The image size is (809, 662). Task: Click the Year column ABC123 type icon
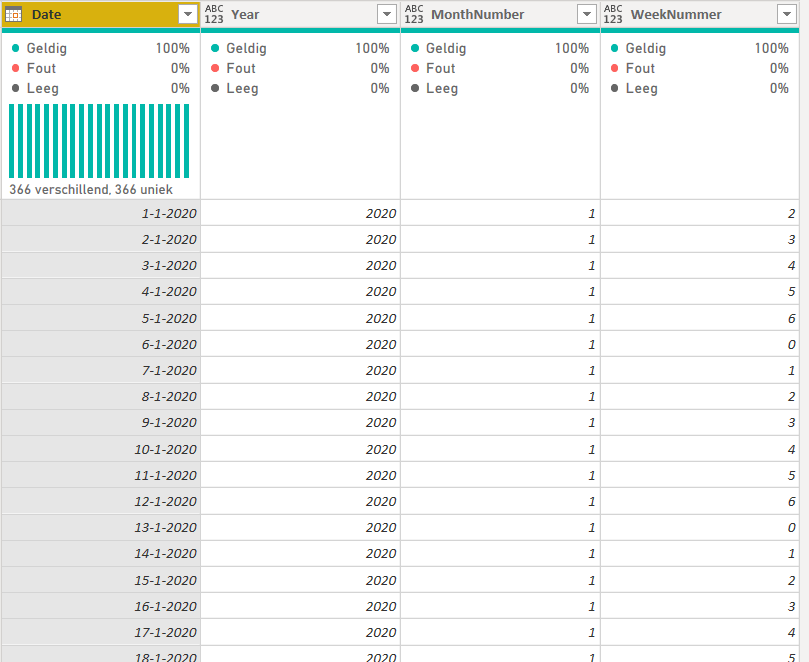(214, 14)
